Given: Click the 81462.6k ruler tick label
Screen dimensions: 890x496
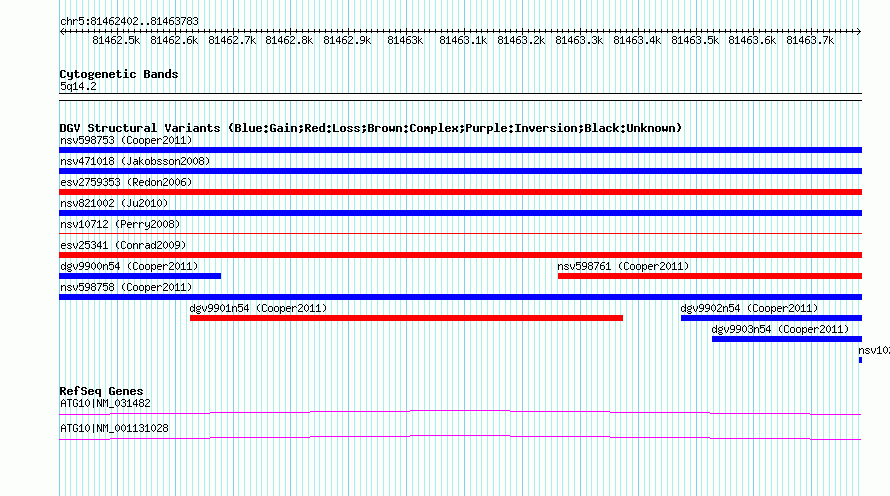Looking at the screenshot, I should [x=174, y=40].
